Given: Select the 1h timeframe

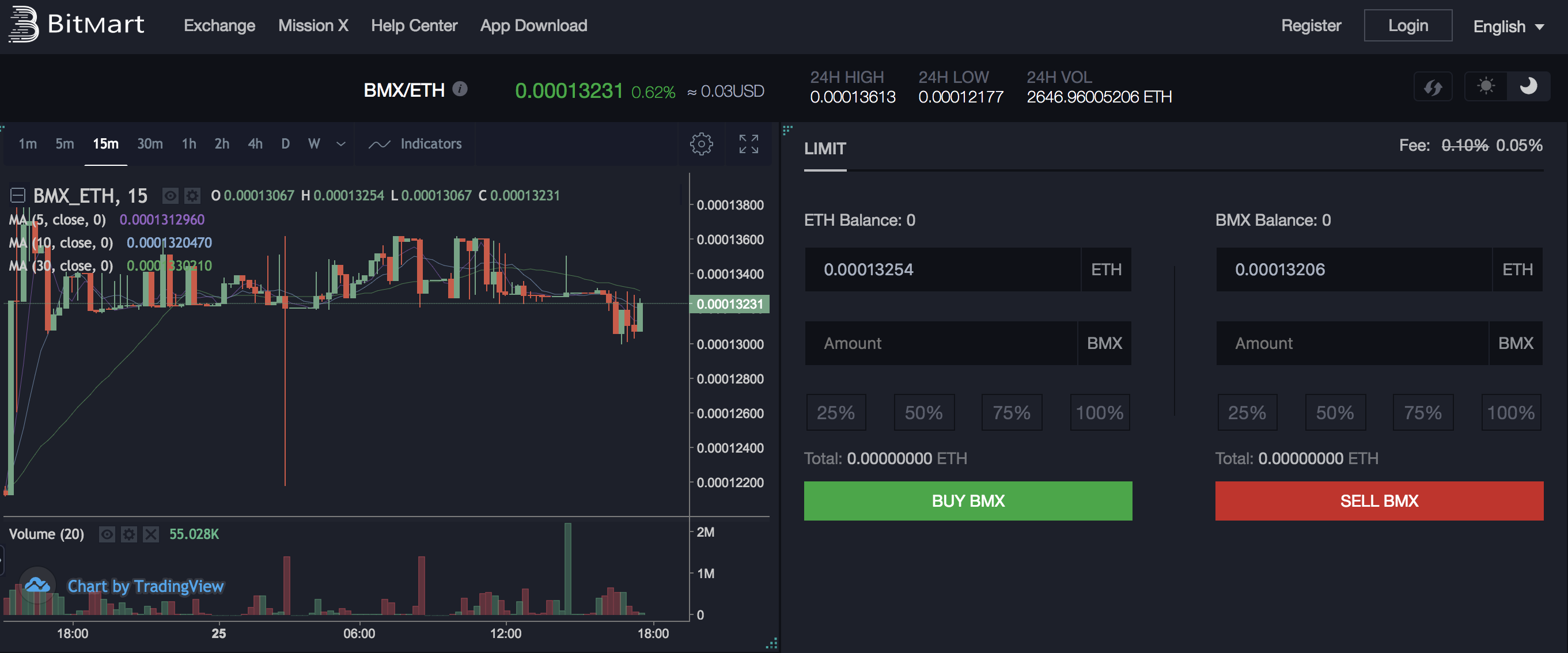Looking at the screenshot, I should 189,143.
